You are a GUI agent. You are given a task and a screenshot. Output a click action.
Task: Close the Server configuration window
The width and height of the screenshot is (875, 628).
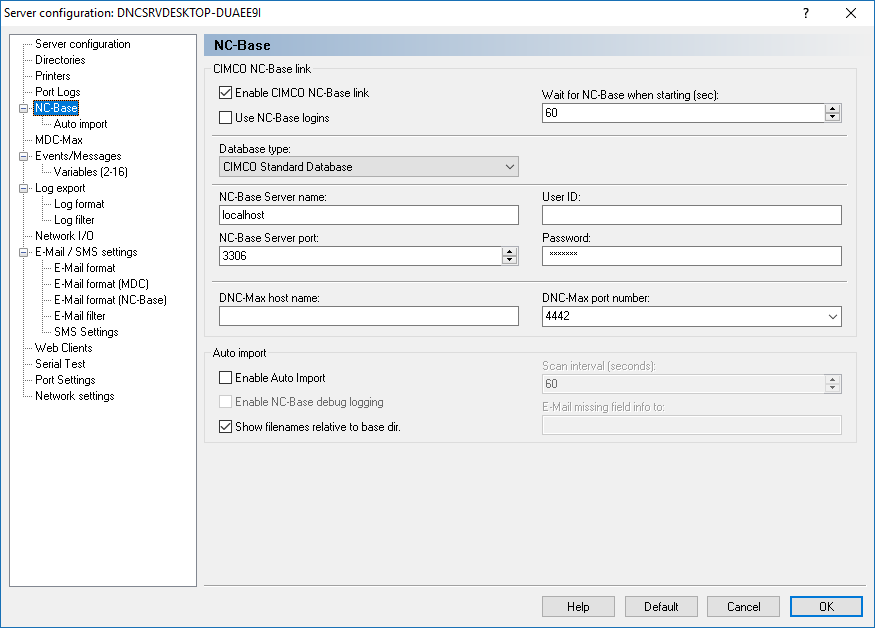pos(850,13)
